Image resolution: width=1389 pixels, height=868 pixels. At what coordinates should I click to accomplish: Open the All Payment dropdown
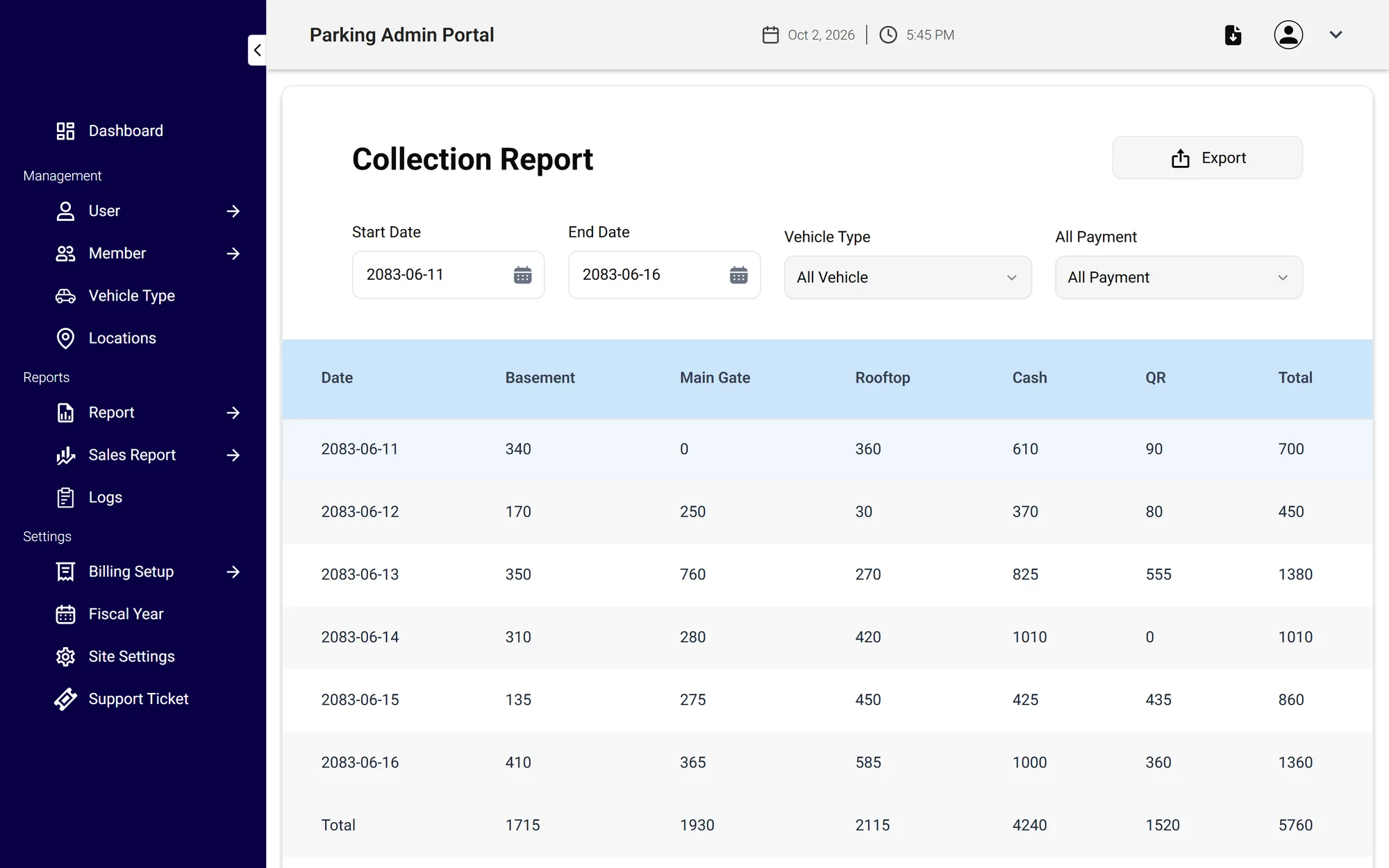coord(1179,278)
